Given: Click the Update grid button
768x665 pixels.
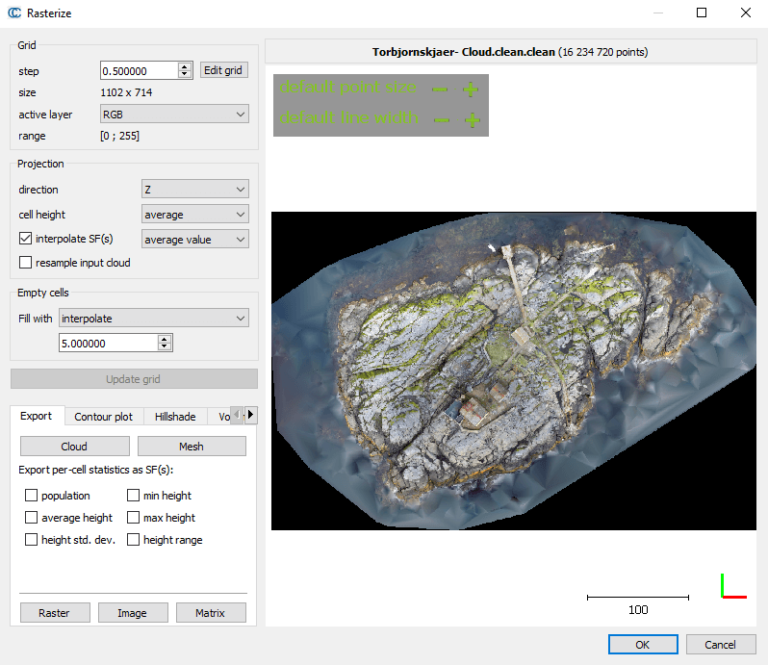Looking at the screenshot, I should (x=134, y=379).
